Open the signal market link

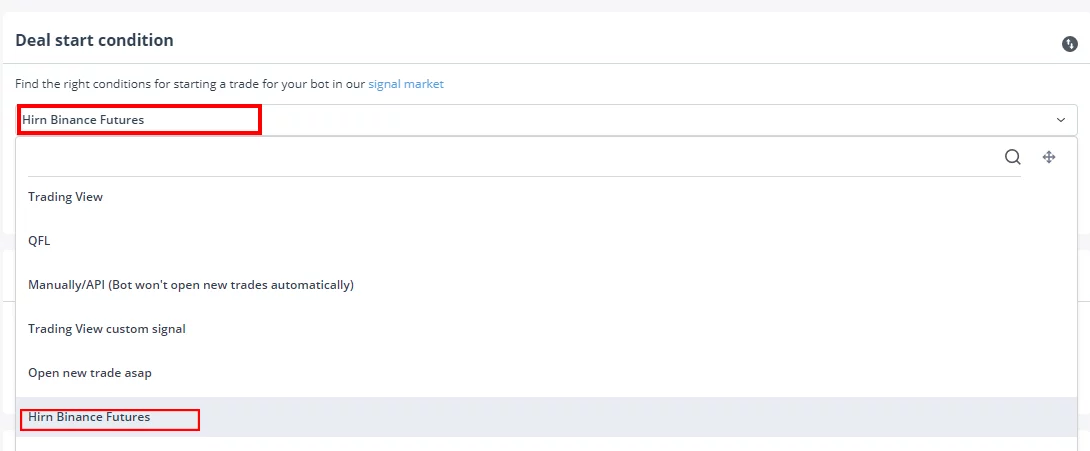coord(406,84)
